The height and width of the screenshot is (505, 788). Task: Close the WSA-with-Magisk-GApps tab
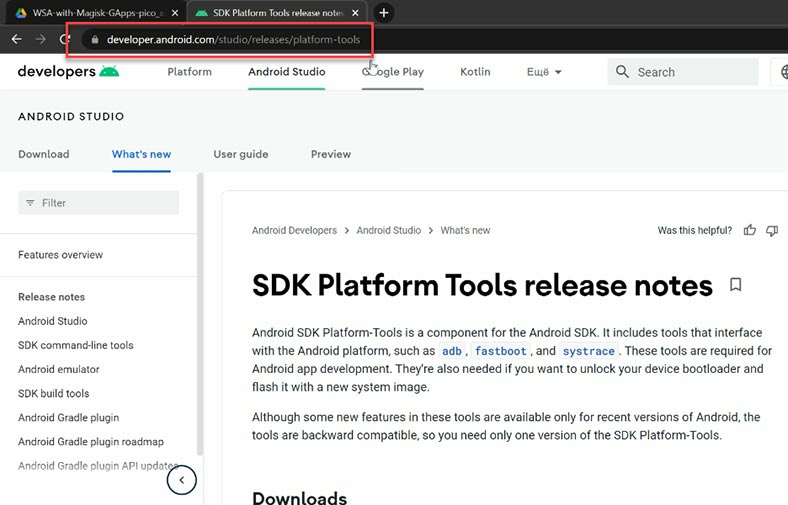[x=175, y=13]
